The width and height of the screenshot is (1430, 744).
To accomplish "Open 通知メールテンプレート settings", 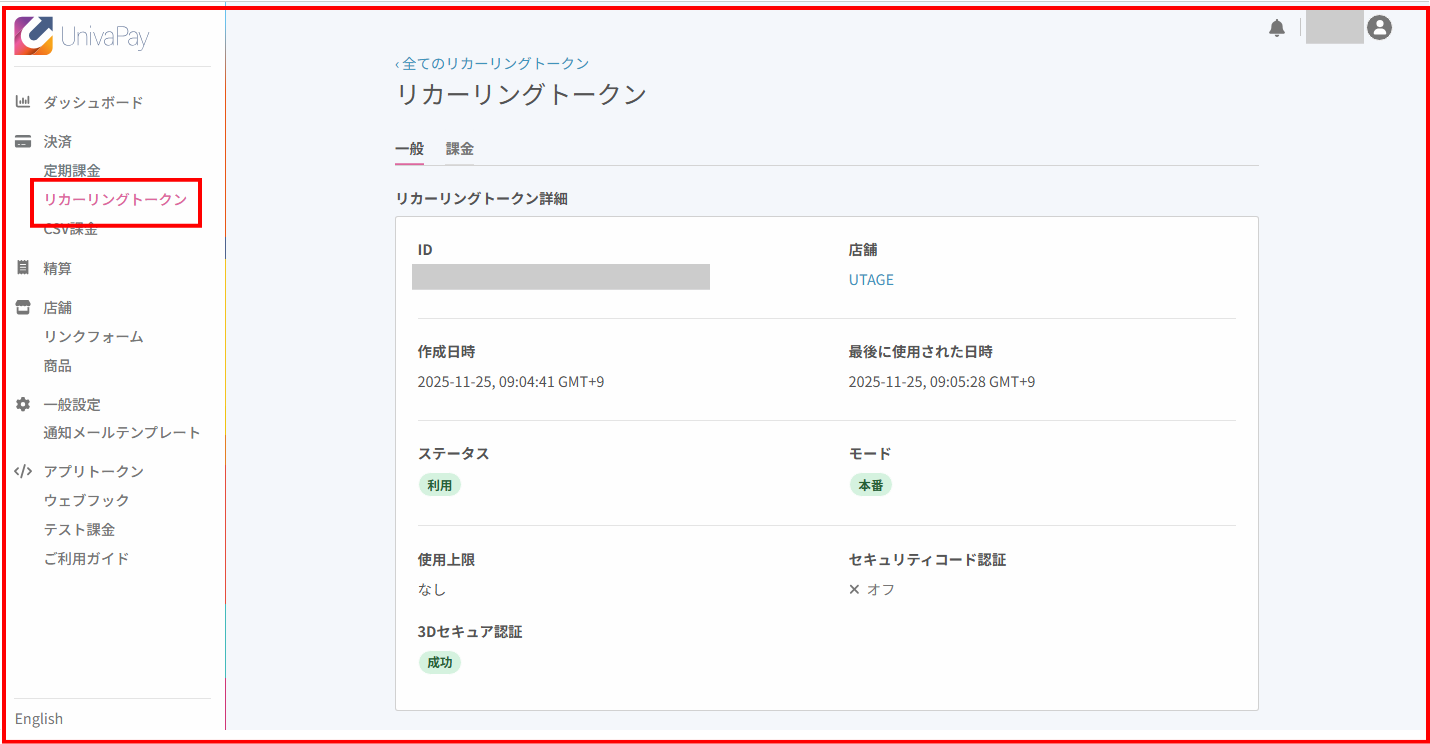I will pos(122,433).
